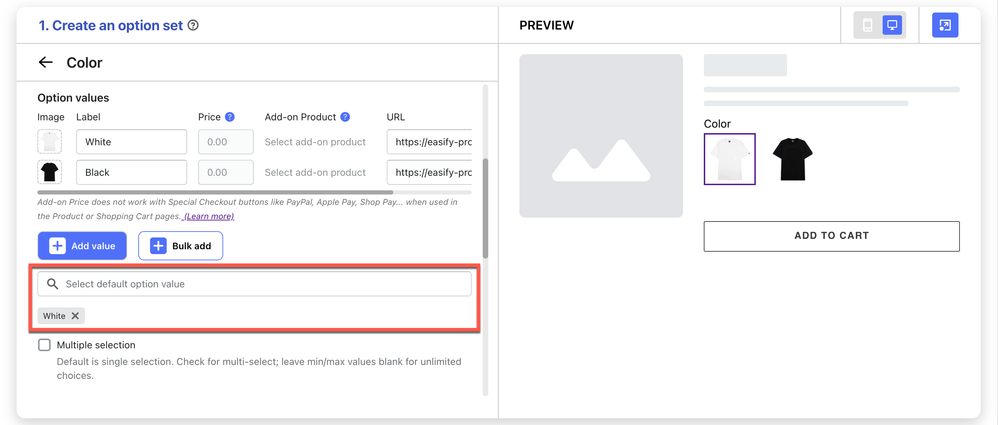Click the ADD TO CART button
The width and height of the screenshot is (998, 425).
coord(831,236)
